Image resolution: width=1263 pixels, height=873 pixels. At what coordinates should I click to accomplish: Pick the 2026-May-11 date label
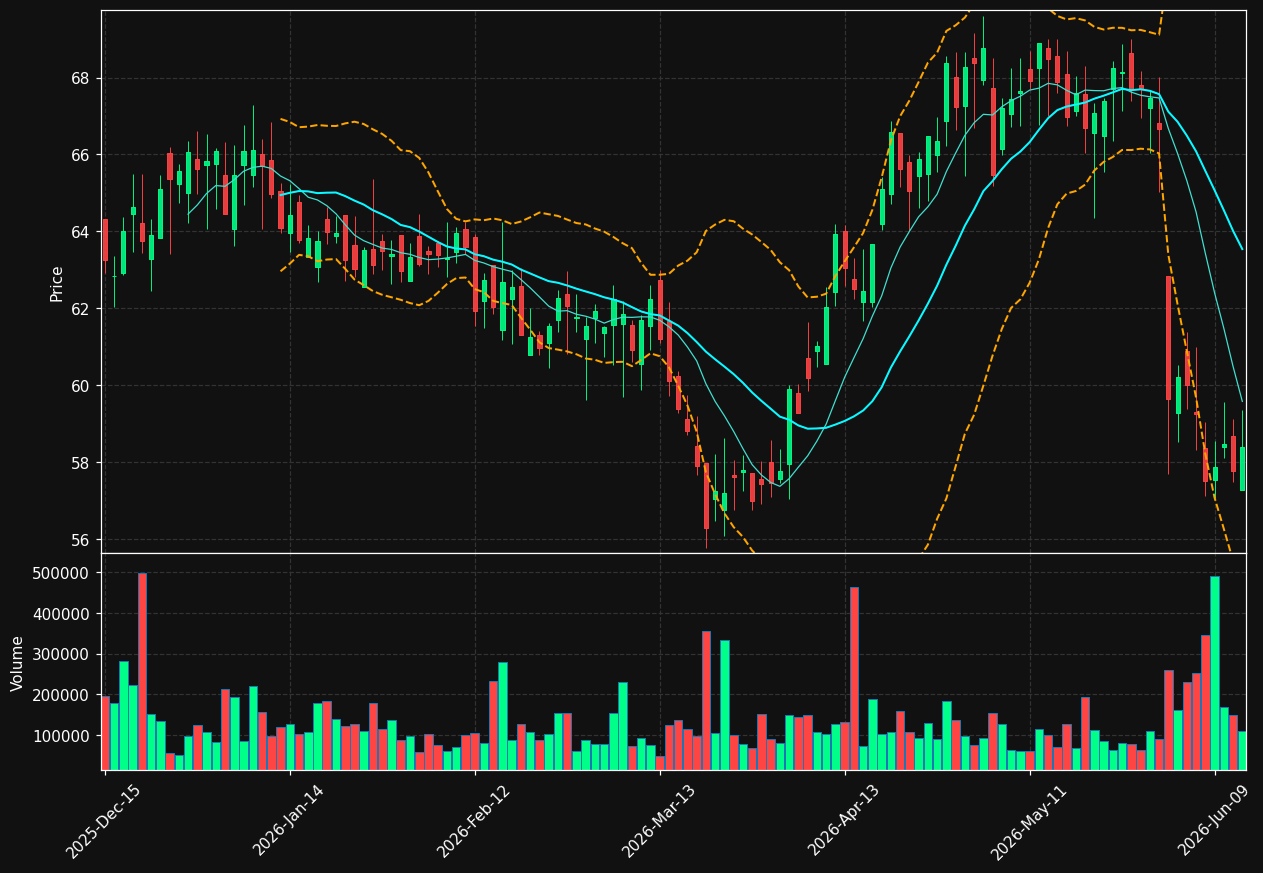coord(1028,821)
